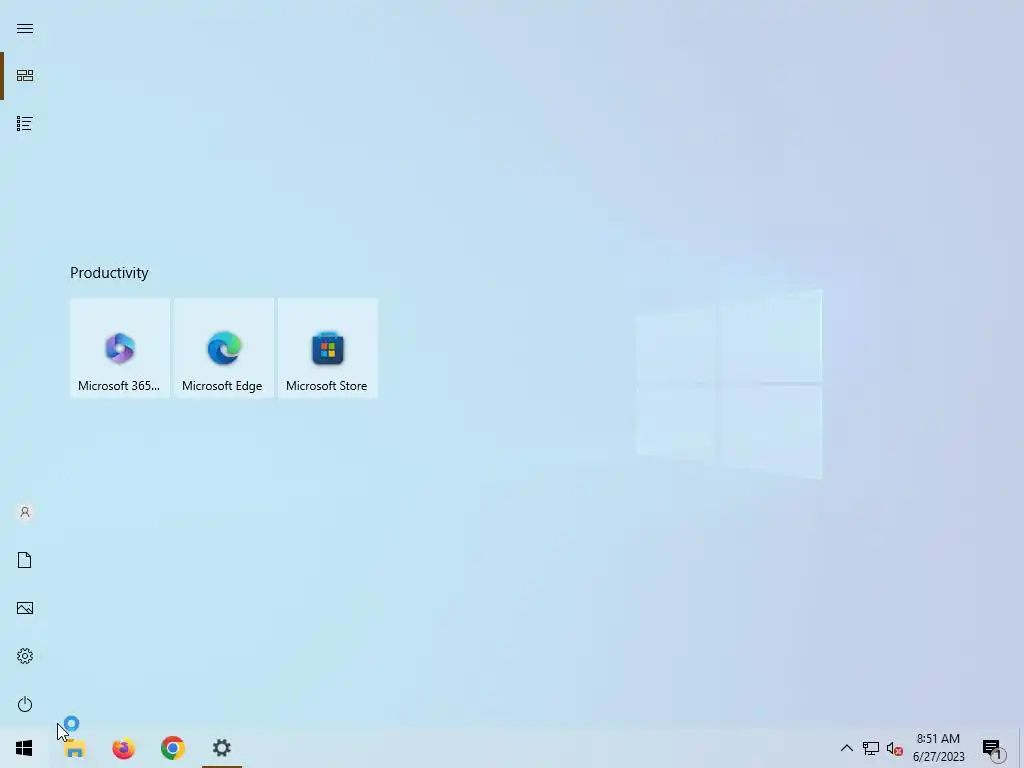Switch to Settings app on taskbar
The height and width of the screenshot is (768, 1024).
222,748
